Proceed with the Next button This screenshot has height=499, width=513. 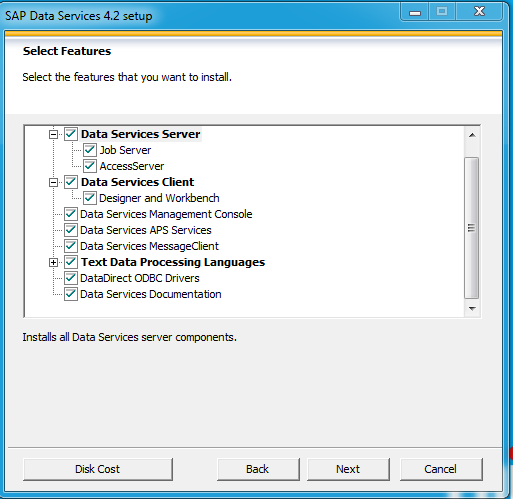[x=348, y=469]
